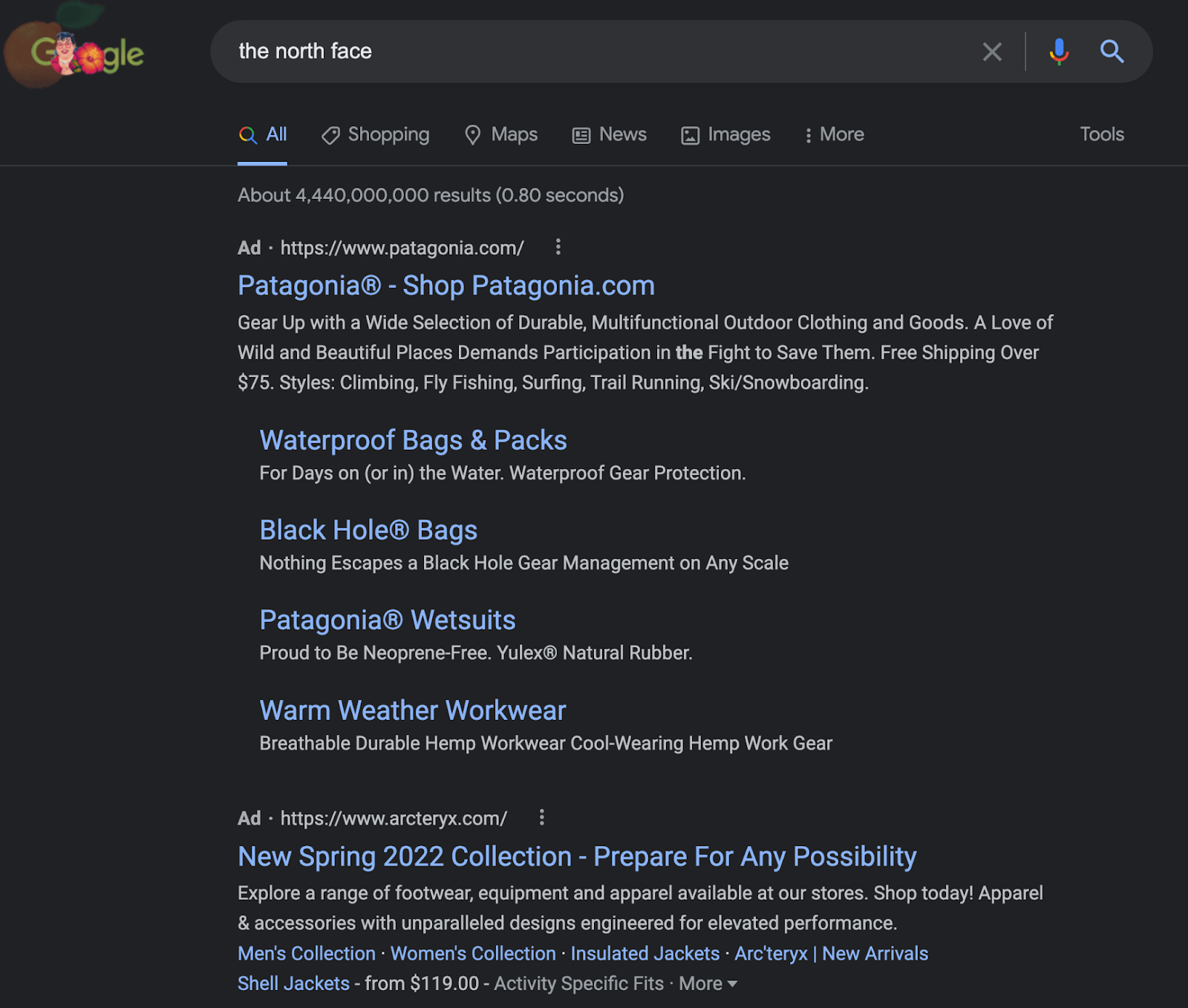Open Arc'teryx | New Arrivals link

tap(832, 953)
